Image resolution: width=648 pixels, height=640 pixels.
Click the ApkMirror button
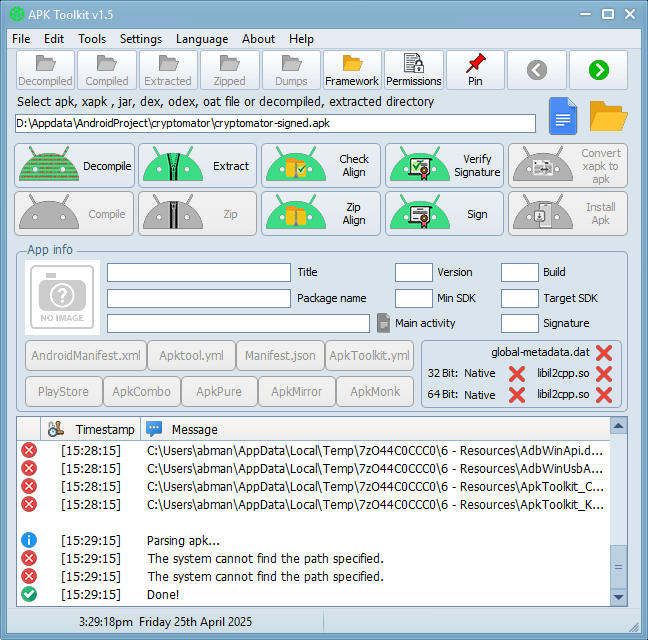pos(297,392)
